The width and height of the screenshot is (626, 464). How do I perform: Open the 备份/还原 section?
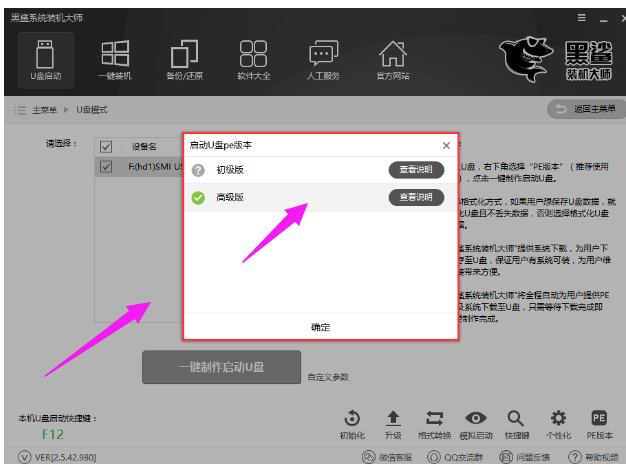[x=184, y=59]
